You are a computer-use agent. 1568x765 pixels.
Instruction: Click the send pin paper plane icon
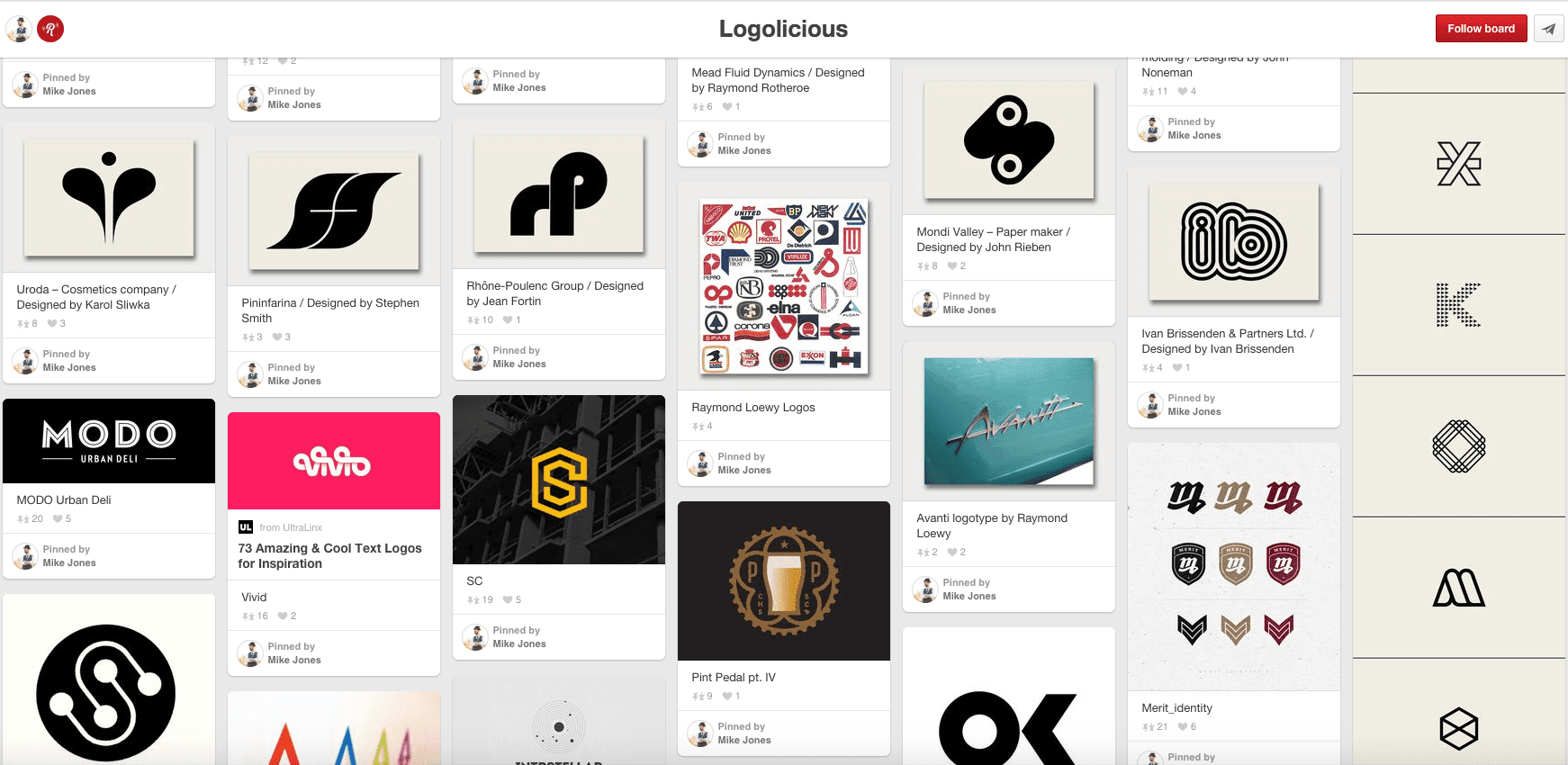(1549, 29)
